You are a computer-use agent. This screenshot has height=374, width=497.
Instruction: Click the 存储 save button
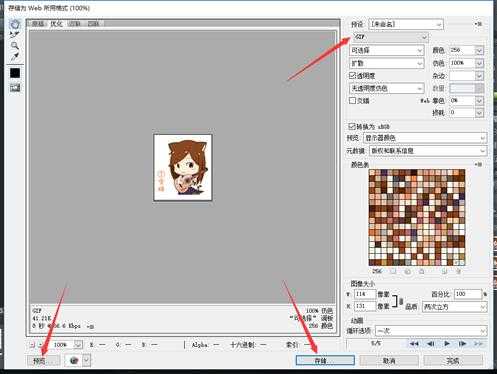[x=325, y=361]
